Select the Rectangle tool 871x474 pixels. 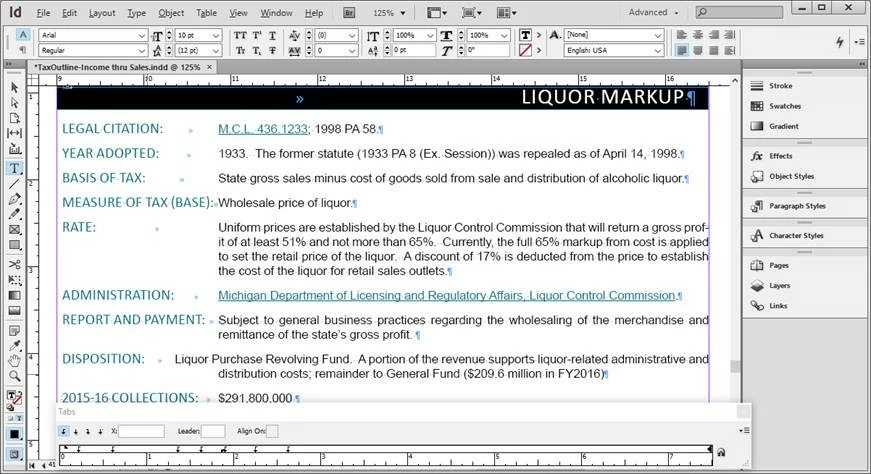click(14, 245)
